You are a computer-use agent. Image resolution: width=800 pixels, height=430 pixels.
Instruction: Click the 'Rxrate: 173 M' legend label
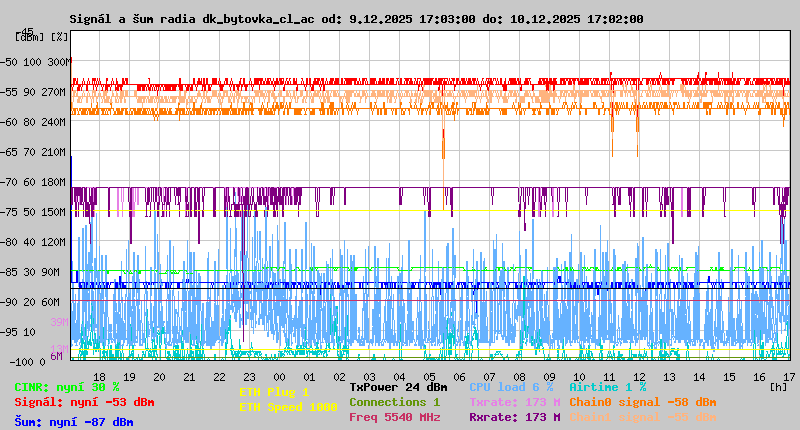click(515, 417)
